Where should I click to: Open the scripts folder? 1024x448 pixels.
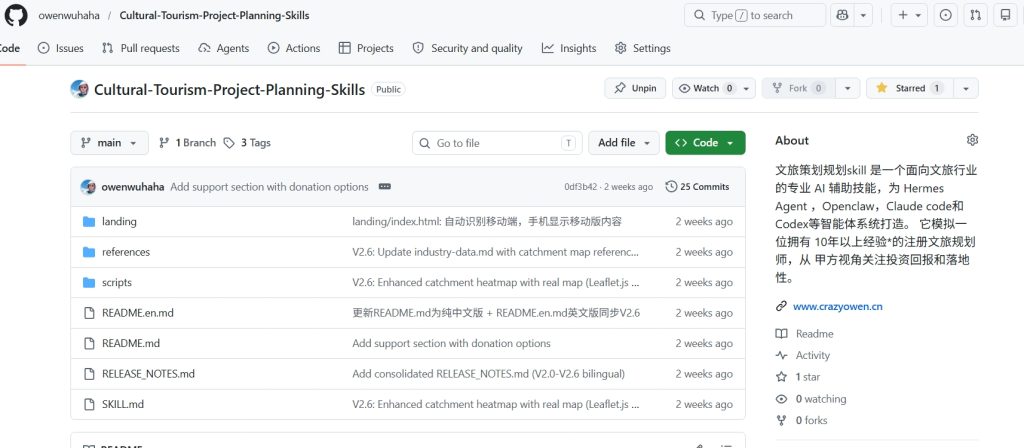tap(117, 283)
